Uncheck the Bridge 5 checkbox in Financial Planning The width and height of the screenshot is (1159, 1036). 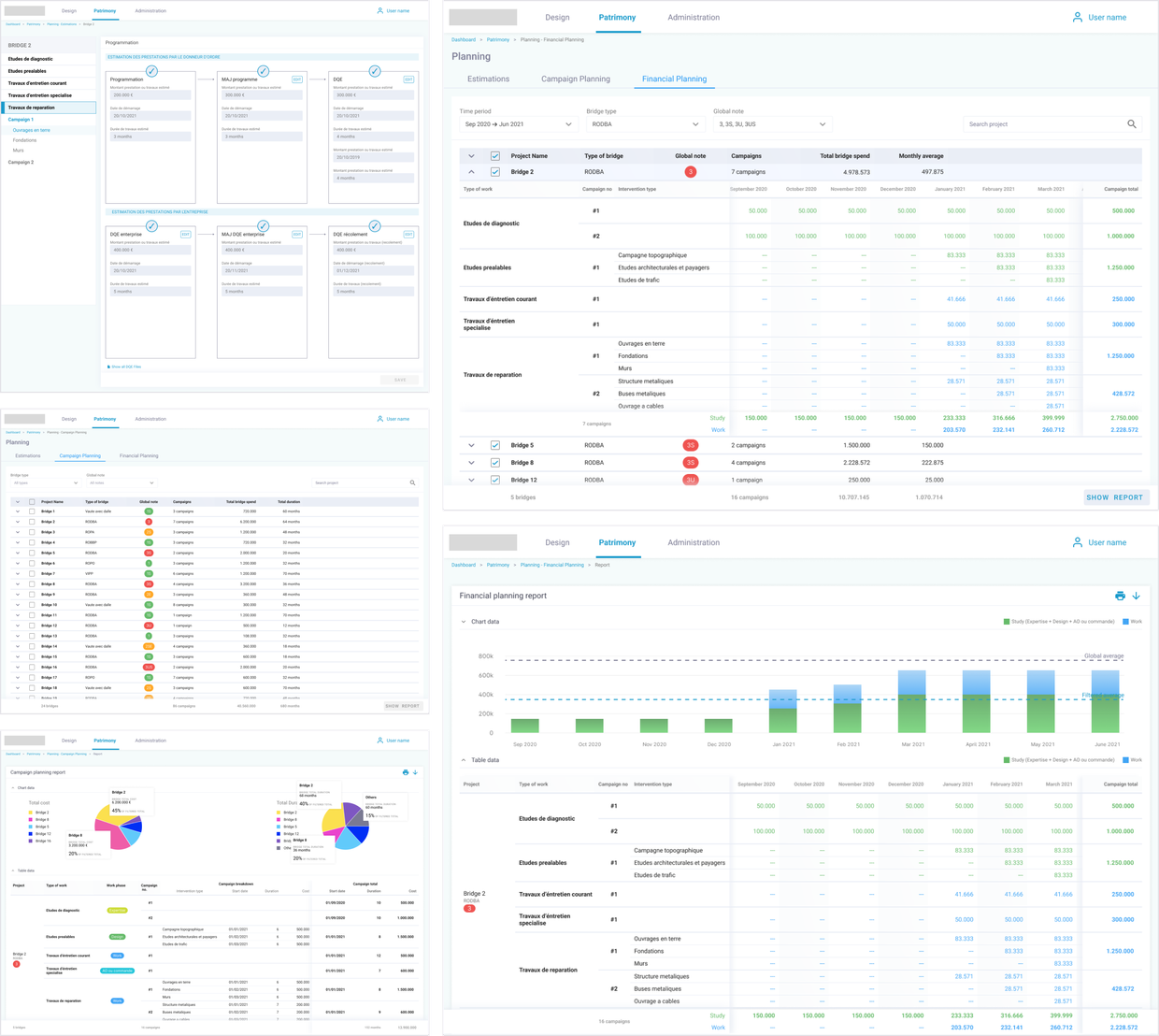495,445
